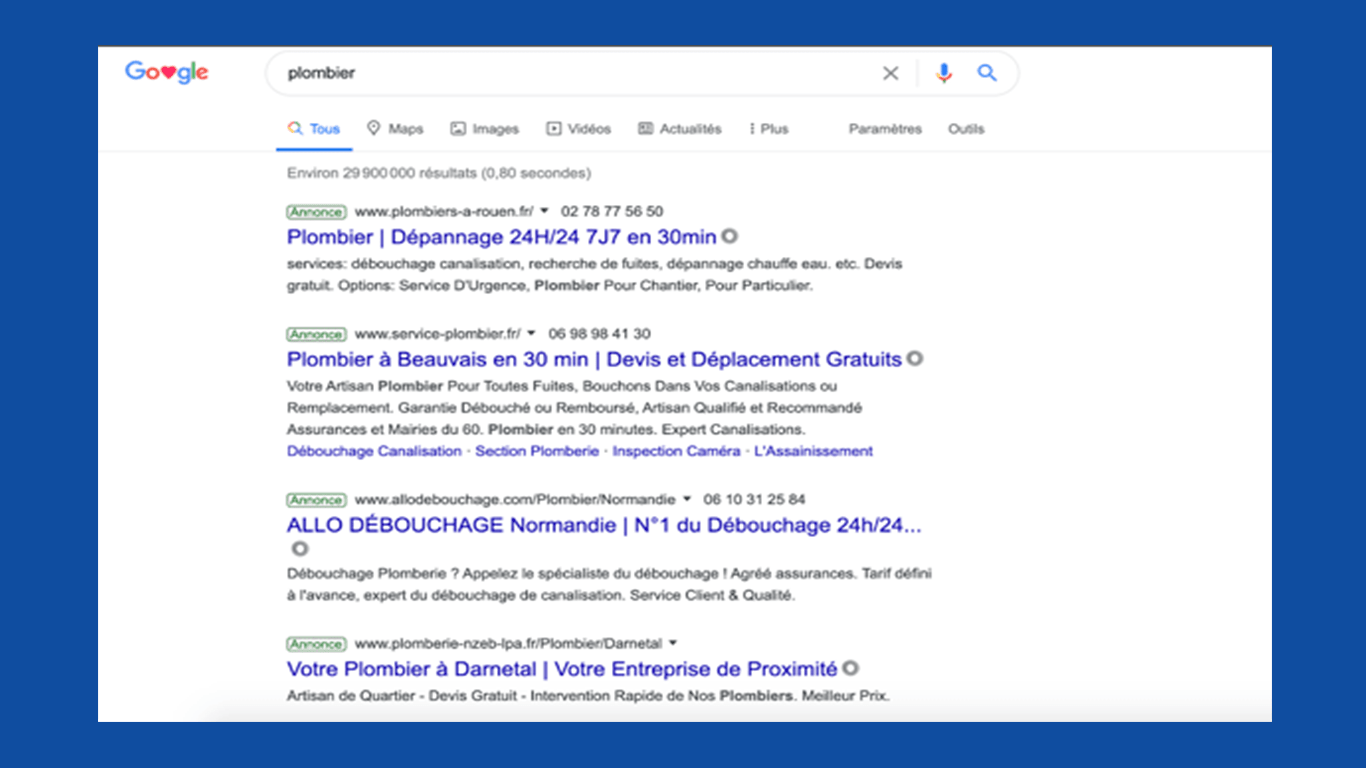The width and height of the screenshot is (1366, 768).
Task: Expand arrow next to allodebouchage.com URL
Action: [x=686, y=499]
